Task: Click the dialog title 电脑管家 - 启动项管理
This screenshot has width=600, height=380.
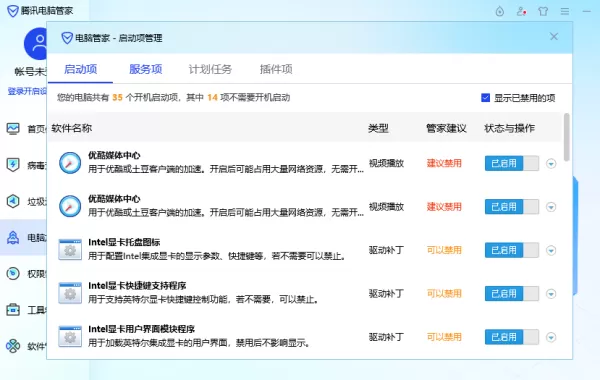Action: pos(119,38)
